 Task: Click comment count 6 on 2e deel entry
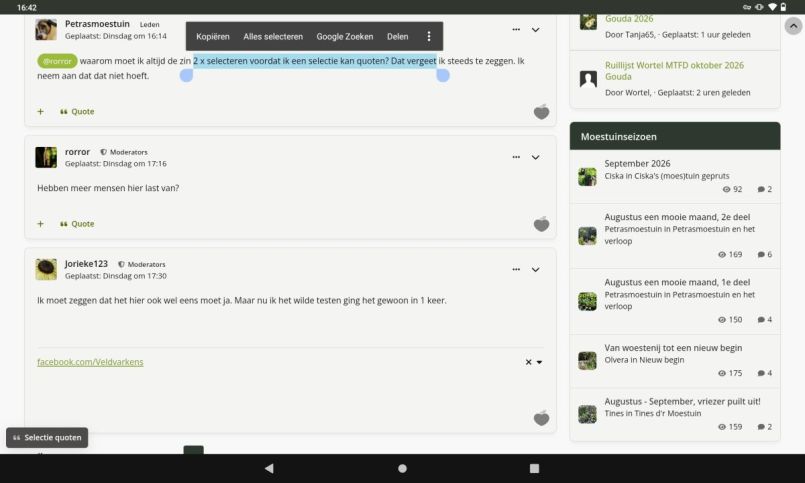pyautogui.click(x=764, y=255)
